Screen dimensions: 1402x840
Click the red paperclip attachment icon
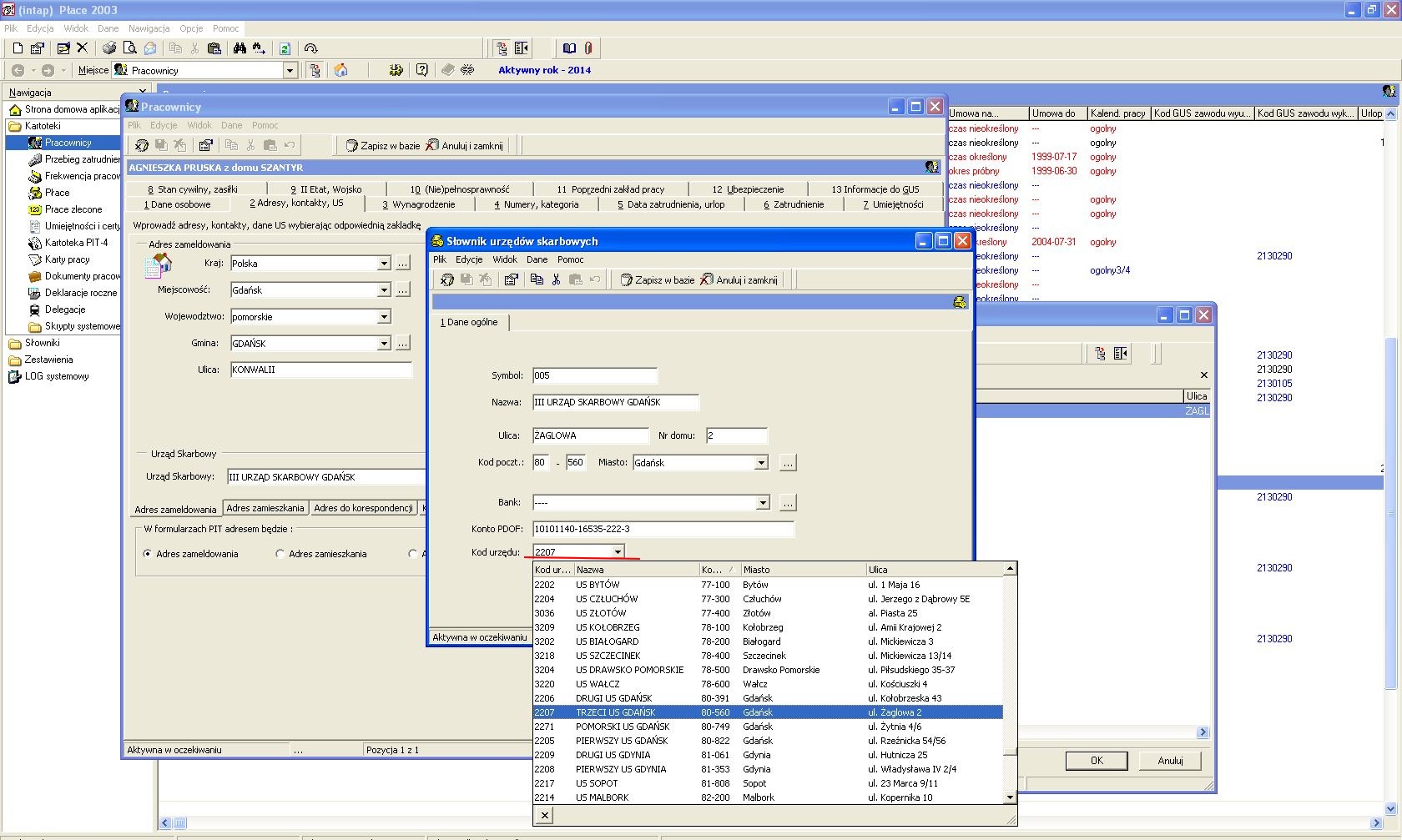(588, 48)
